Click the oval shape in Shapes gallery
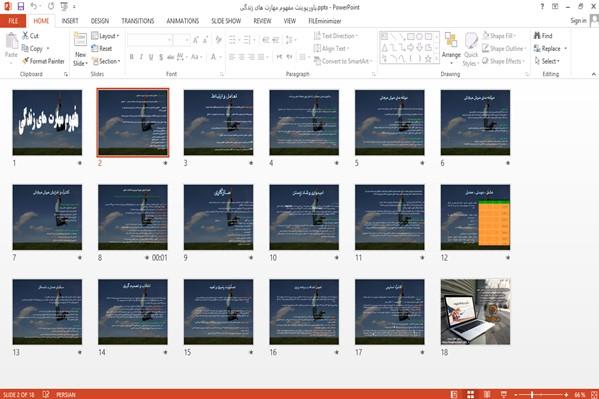Viewport: 599px width, 399px height. click(x=419, y=37)
